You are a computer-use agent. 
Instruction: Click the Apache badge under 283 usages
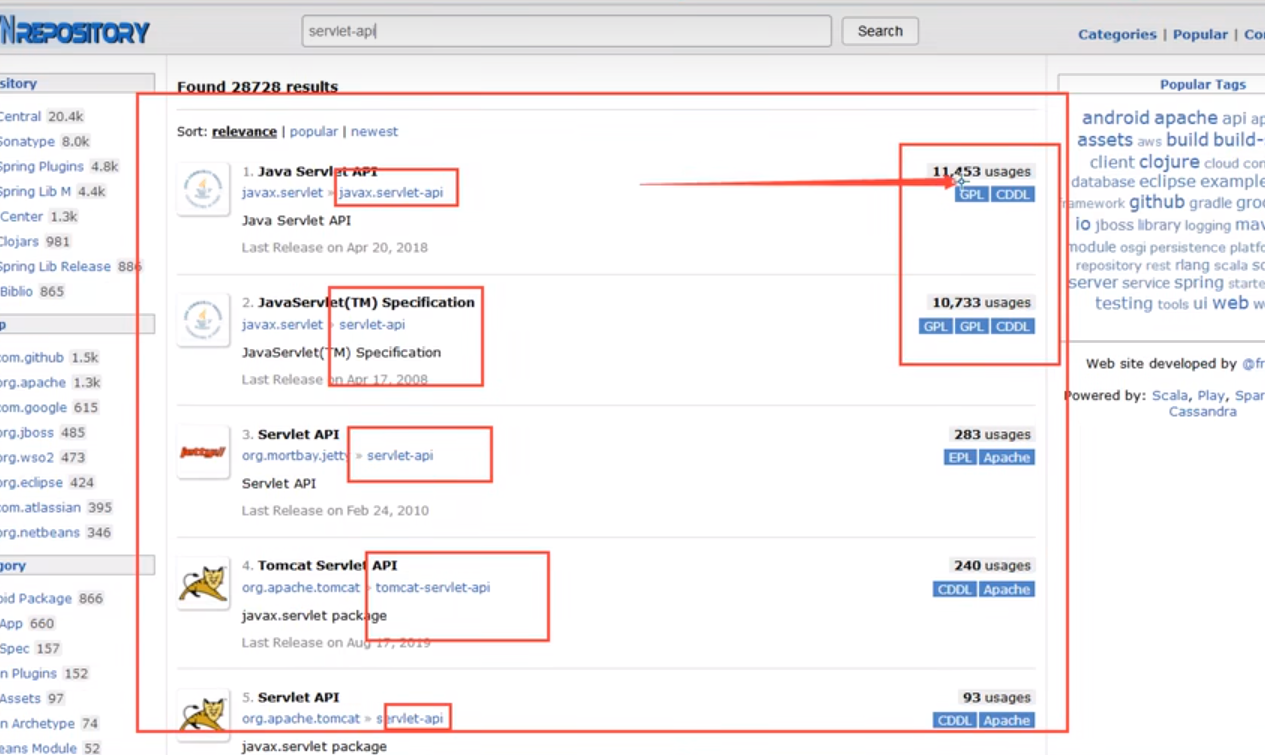[x=1006, y=457]
